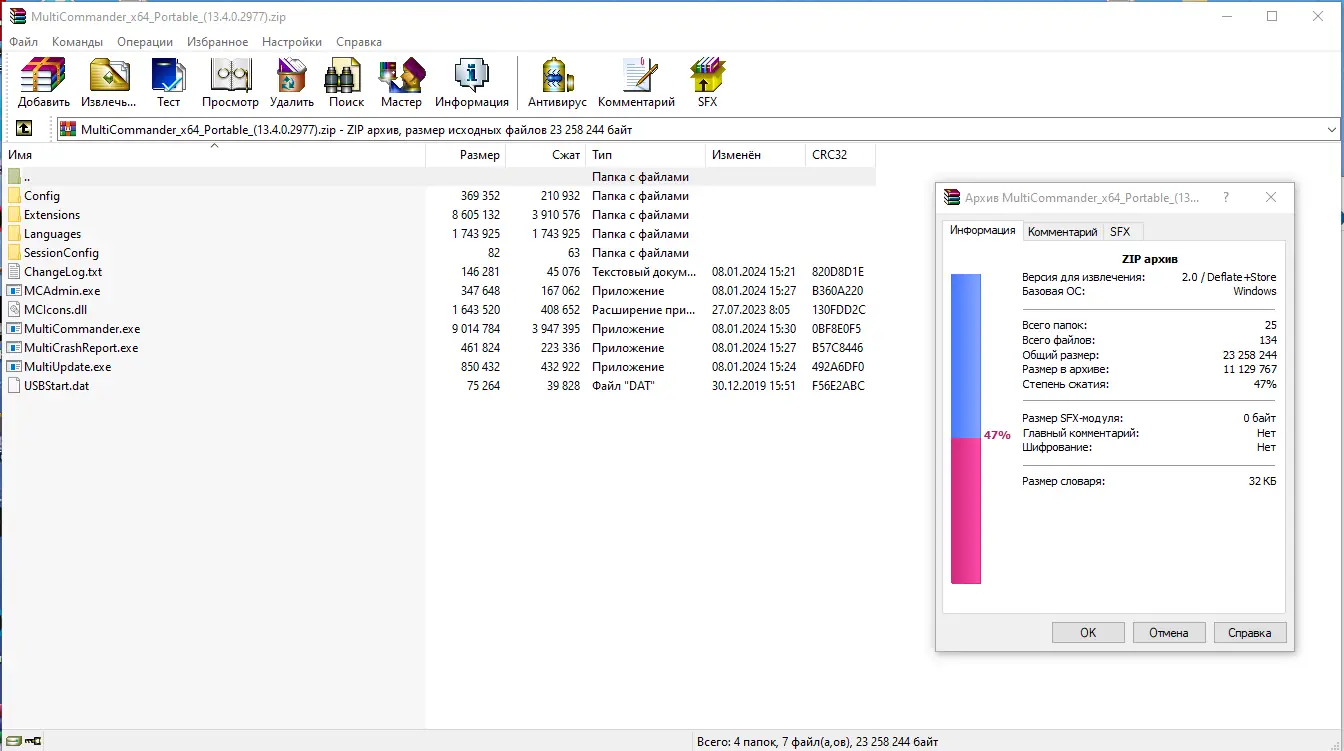Switch to the SFX tab in dialog
Image resolution: width=1344 pixels, height=751 pixels.
[1120, 232]
